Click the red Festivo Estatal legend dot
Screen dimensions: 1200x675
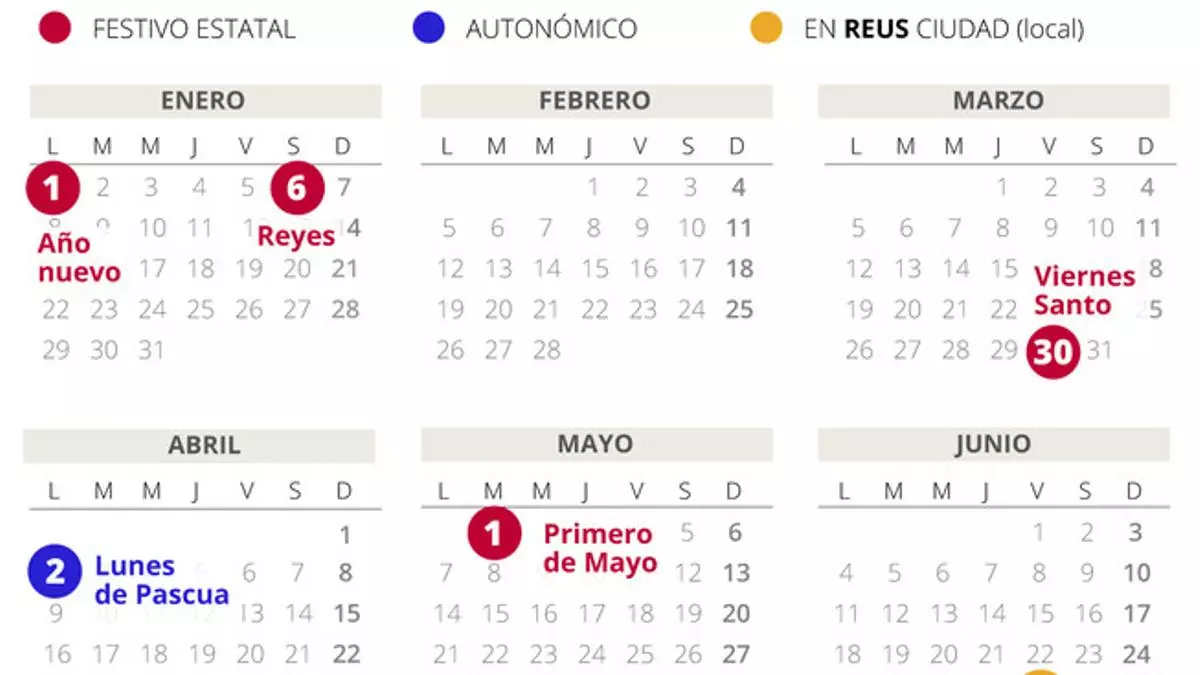click(x=54, y=28)
